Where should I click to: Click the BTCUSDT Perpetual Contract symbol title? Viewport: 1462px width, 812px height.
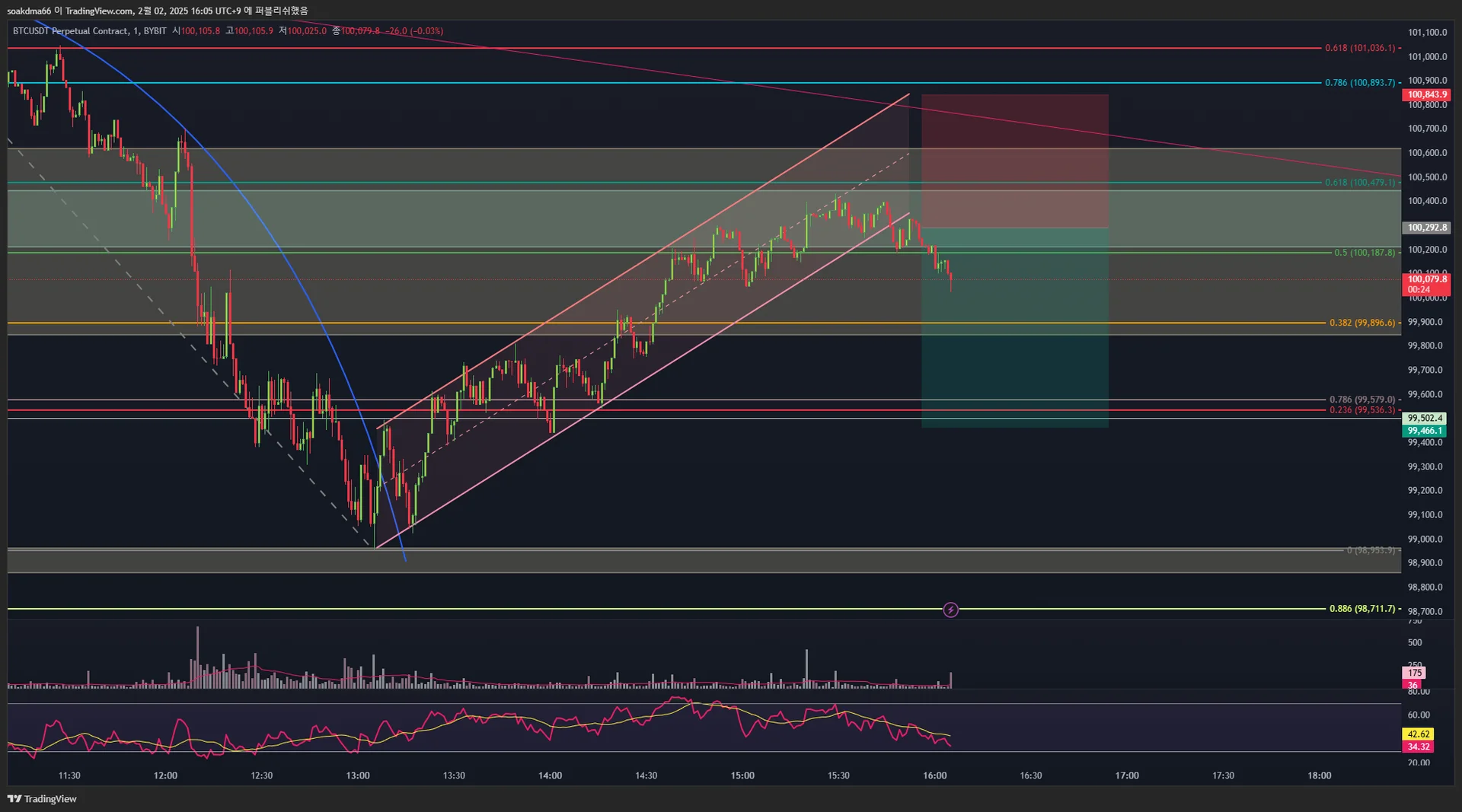(71, 31)
